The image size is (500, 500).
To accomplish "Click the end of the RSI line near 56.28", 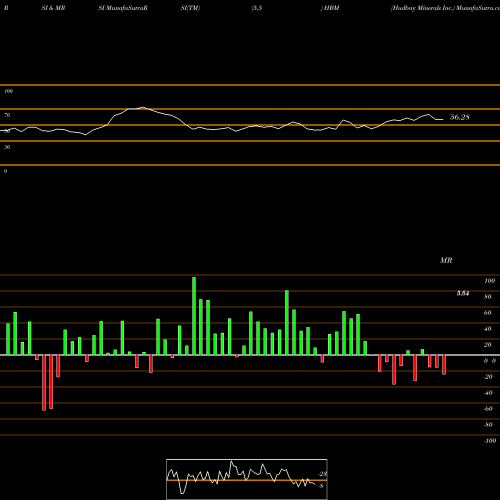I will click(442, 119).
